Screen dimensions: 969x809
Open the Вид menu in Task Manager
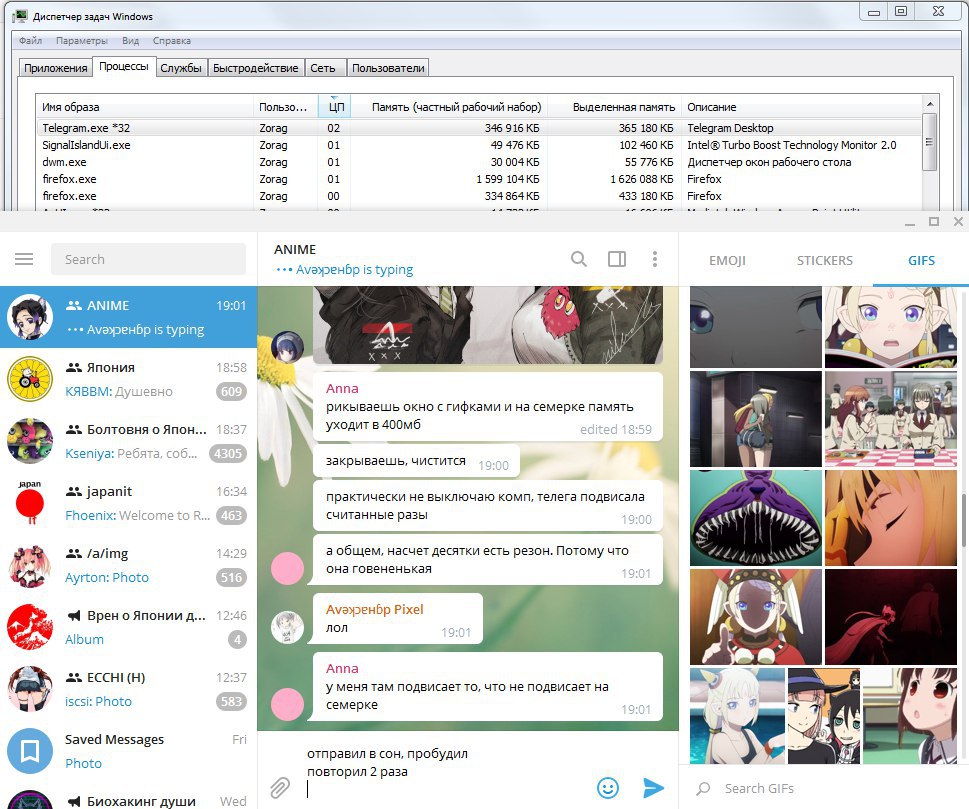(130, 41)
